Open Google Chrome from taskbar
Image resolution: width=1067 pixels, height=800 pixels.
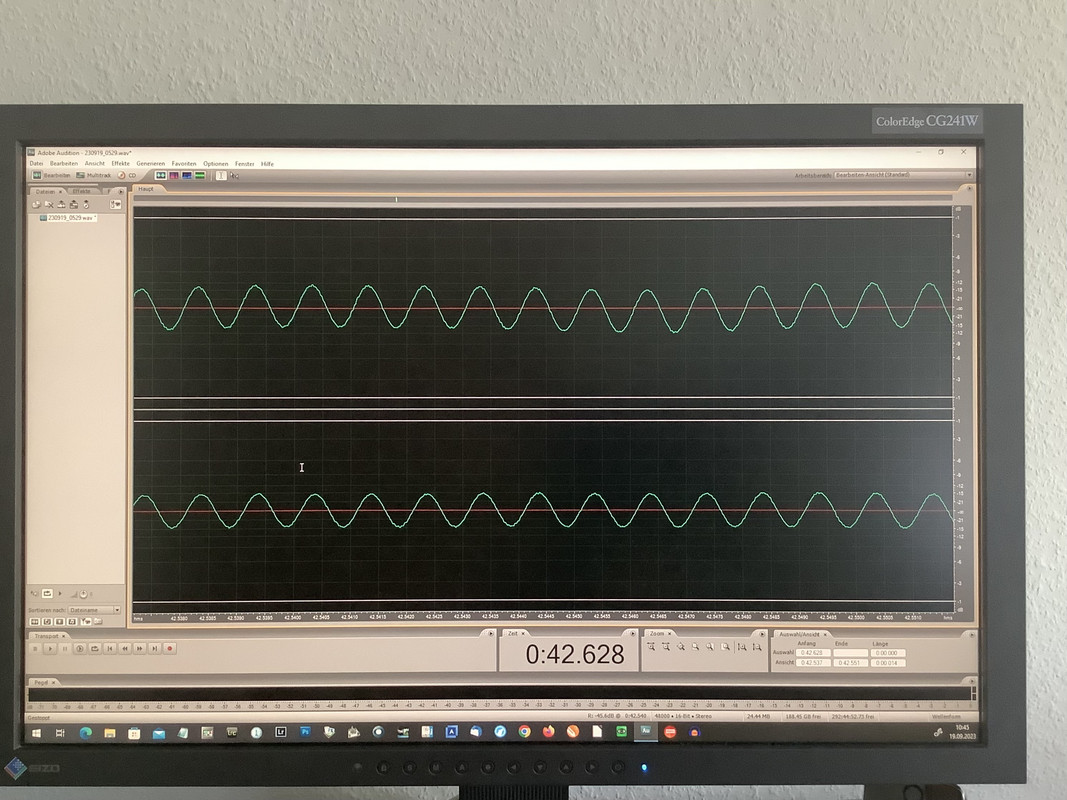tap(524, 732)
